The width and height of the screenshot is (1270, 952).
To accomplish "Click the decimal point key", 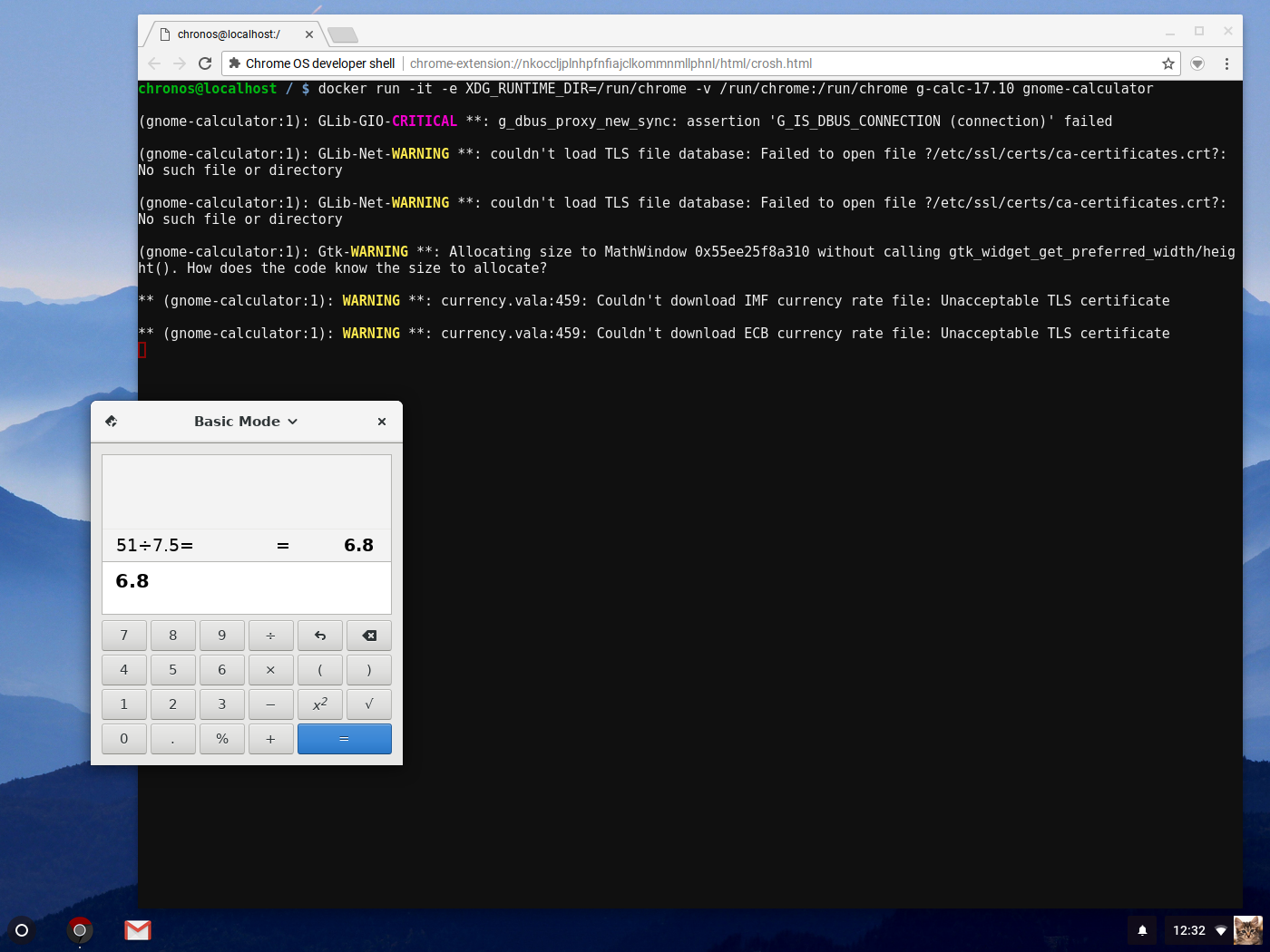I will tap(173, 739).
